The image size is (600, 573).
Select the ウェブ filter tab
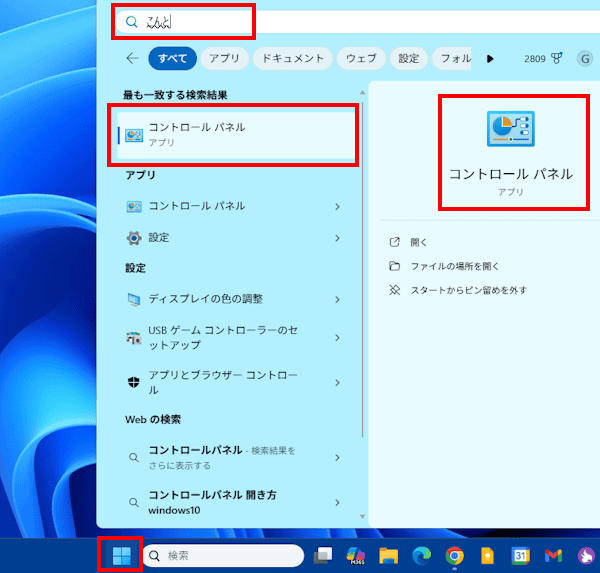[361, 59]
